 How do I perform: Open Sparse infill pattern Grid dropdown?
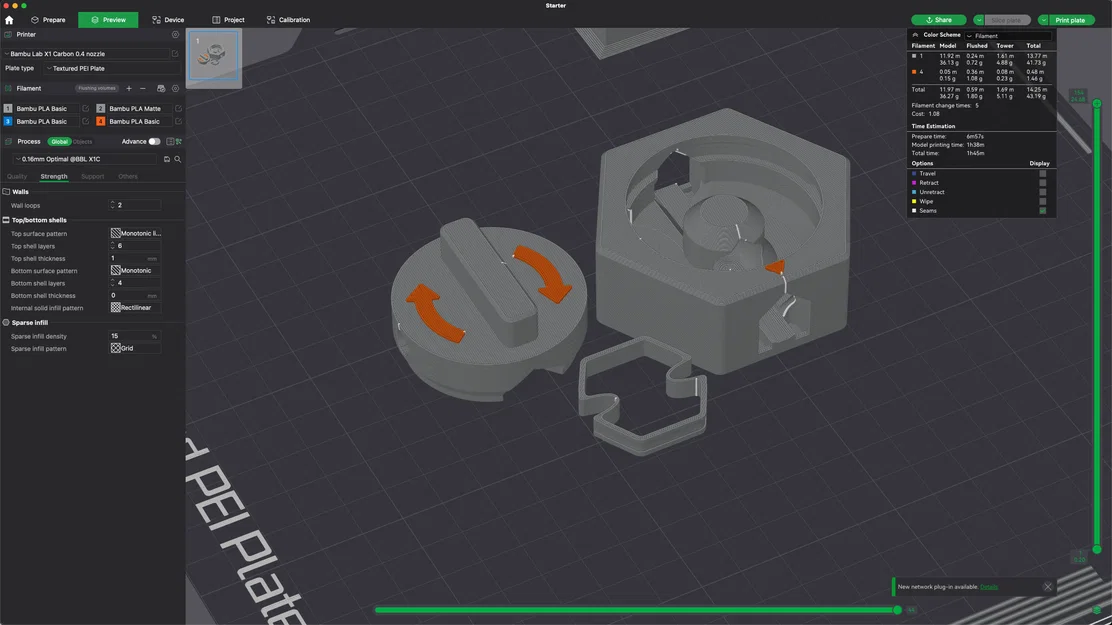(135, 348)
